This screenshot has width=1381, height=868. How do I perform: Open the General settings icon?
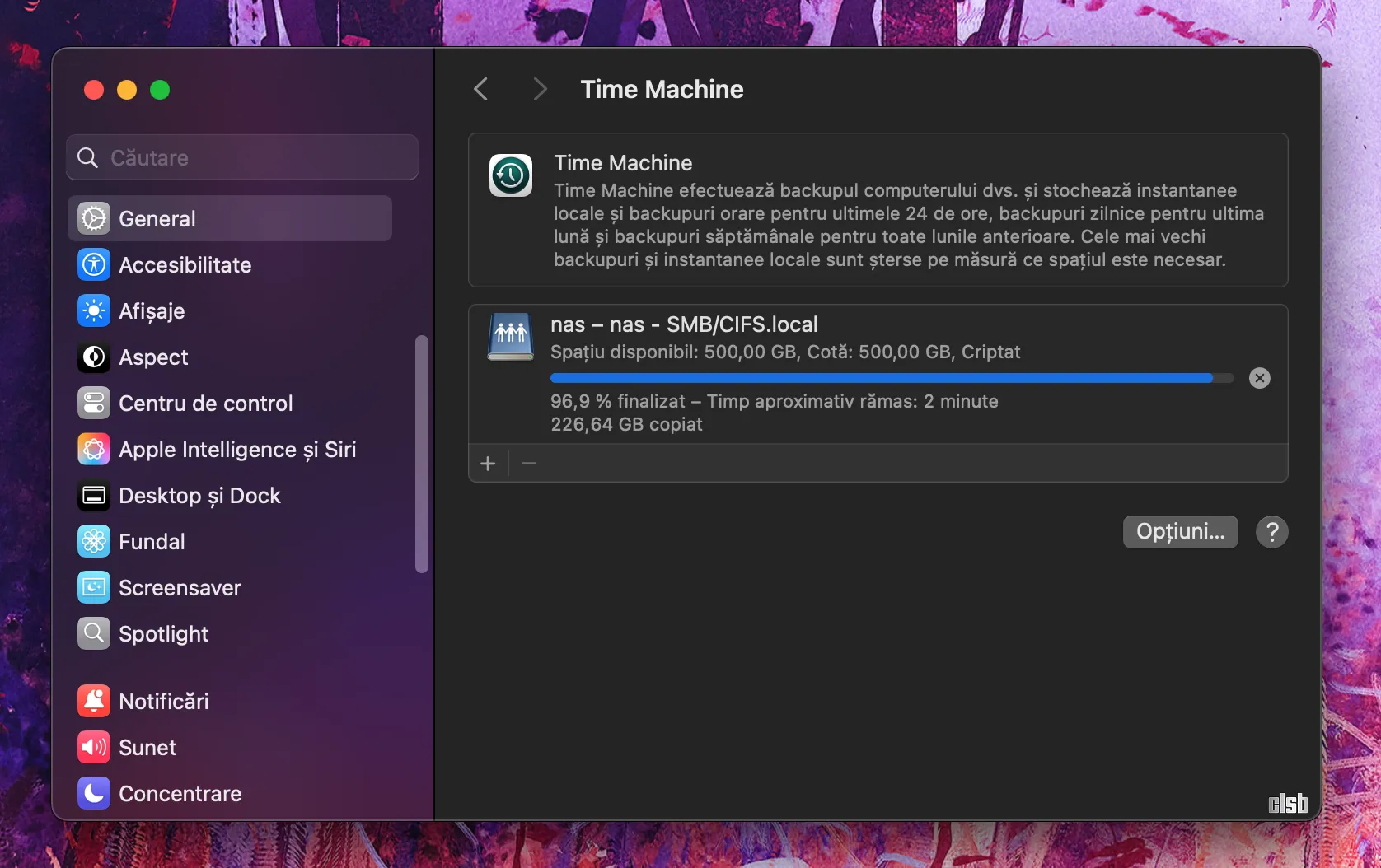pyautogui.click(x=94, y=218)
